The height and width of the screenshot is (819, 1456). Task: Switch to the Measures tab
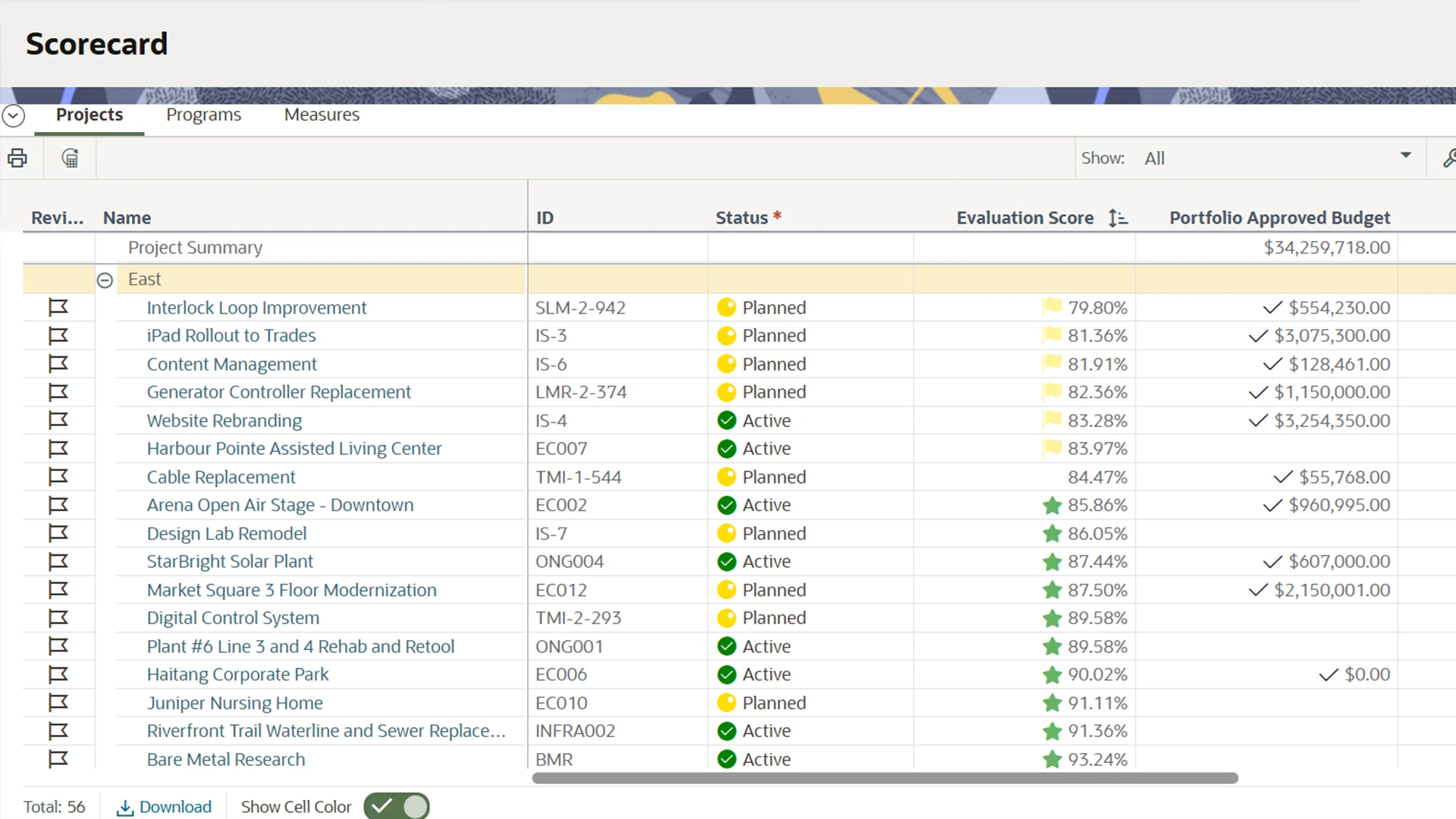click(322, 115)
